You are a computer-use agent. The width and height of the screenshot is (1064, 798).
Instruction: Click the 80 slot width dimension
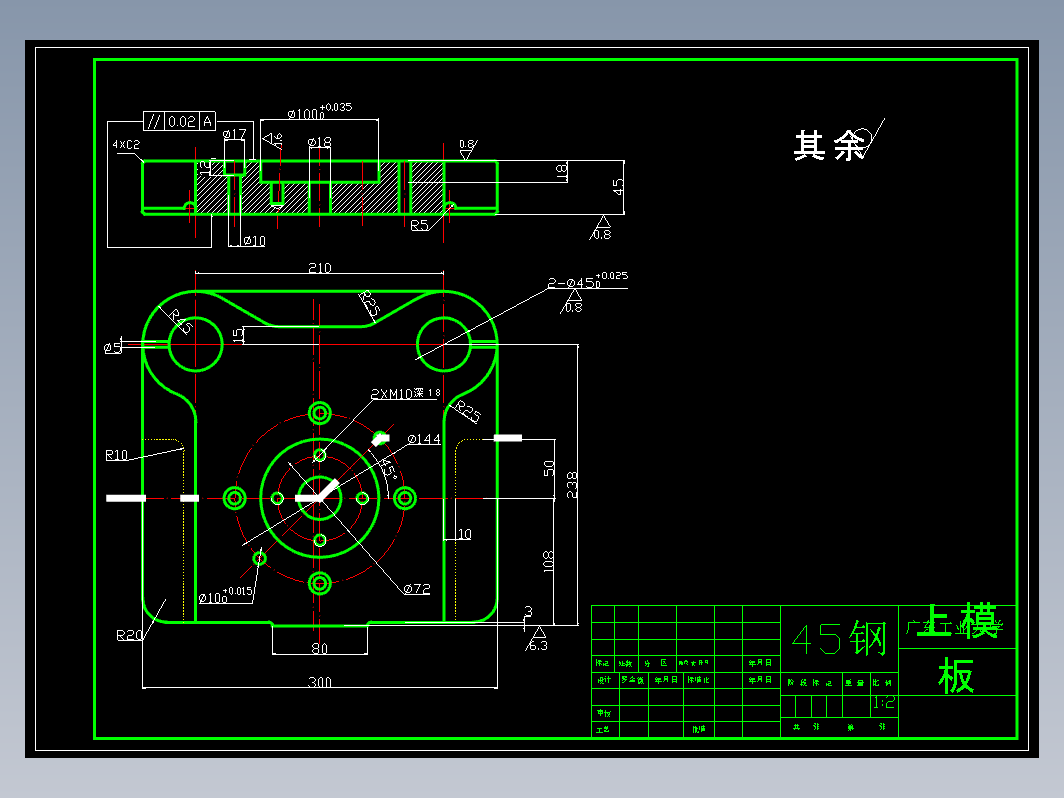coord(320,648)
